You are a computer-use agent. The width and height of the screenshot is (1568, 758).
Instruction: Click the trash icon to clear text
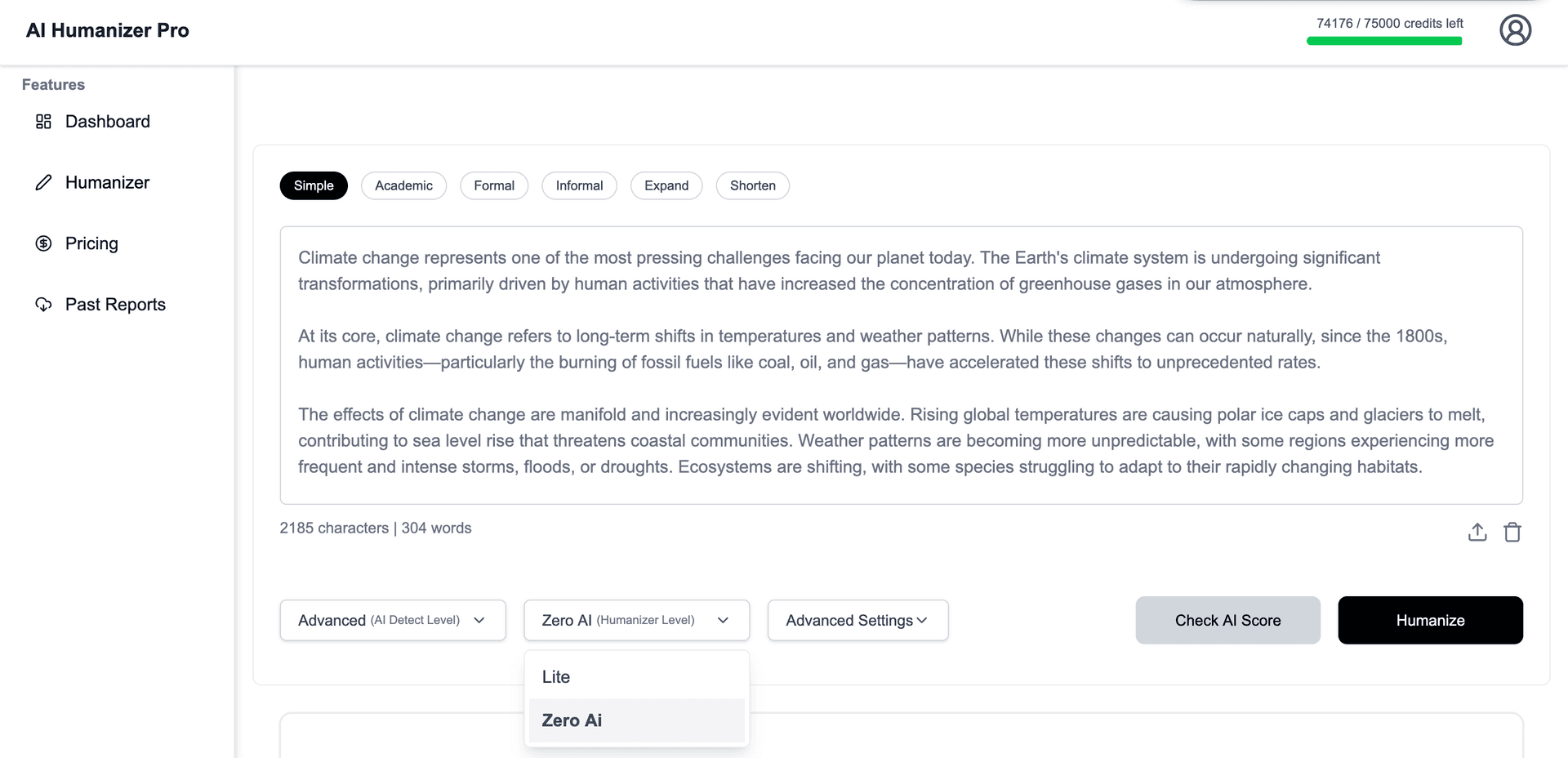pyautogui.click(x=1512, y=533)
